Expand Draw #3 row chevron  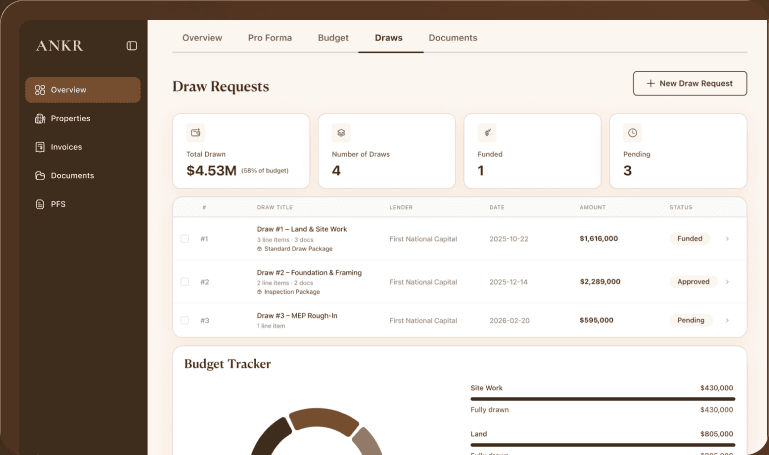(x=727, y=320)
